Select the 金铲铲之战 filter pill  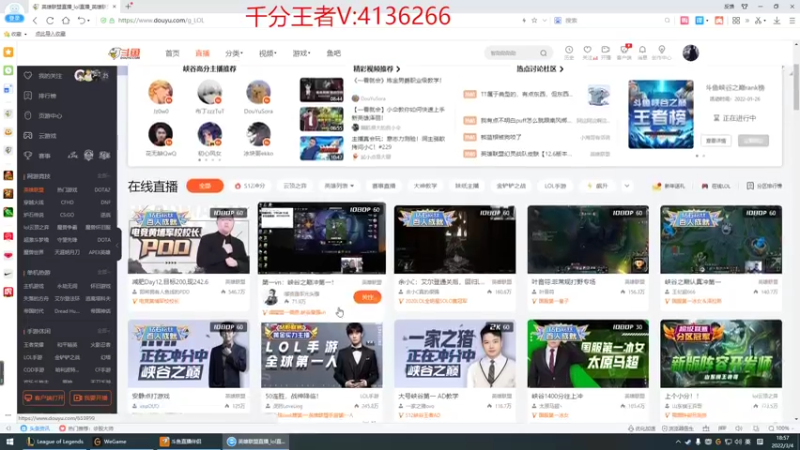tap(511, 186)
